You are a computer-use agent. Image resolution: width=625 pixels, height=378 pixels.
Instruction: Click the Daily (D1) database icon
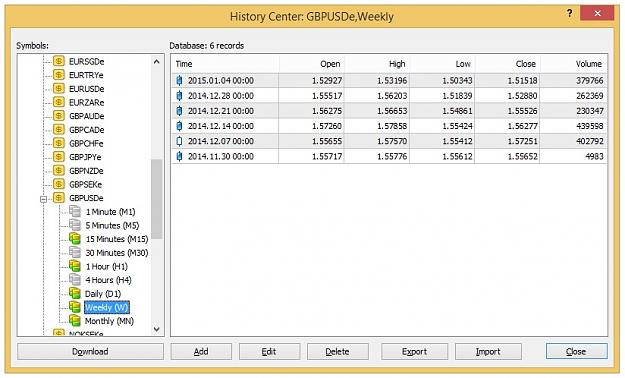click(75, 293)
